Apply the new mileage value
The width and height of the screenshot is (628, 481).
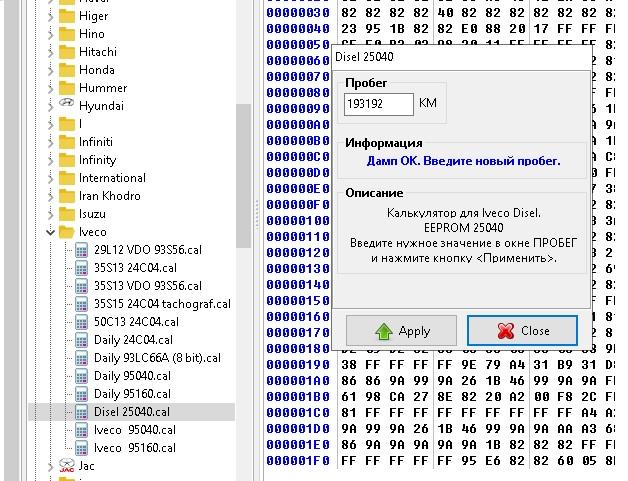(x=401, y=331)
